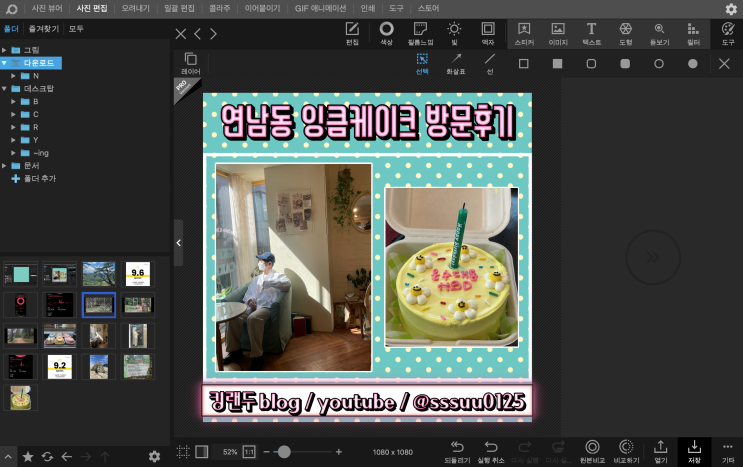Choose the 화살표 arrow drawing tool
Screen dimensions: 743x467
[456, 63]
